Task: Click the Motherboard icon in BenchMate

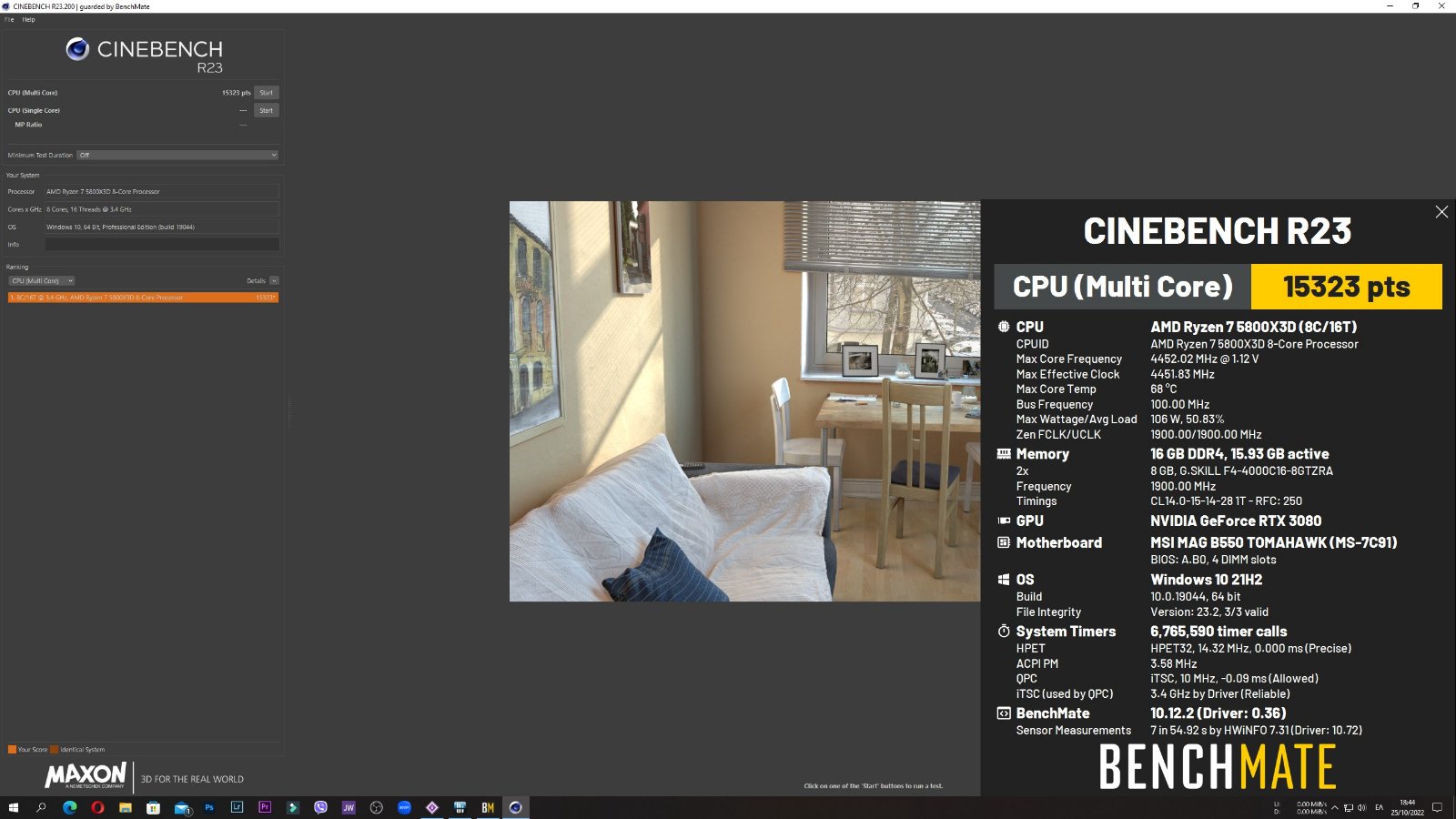Action: (x=1004, y=542)
